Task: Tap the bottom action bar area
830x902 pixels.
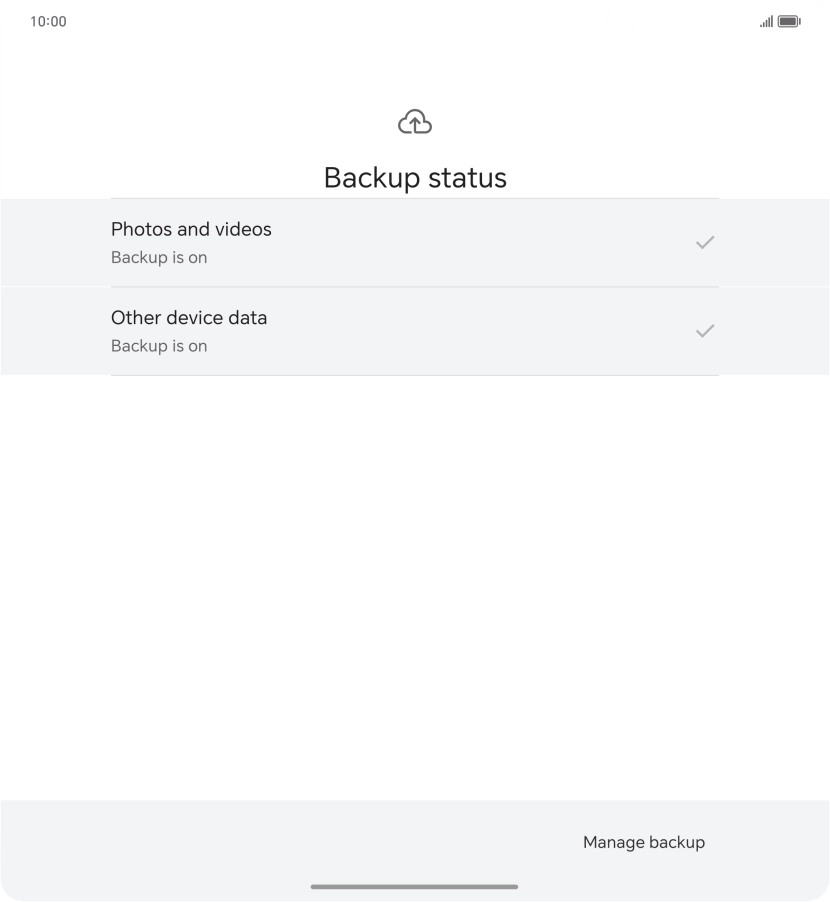Action: (x=414, y=842)
